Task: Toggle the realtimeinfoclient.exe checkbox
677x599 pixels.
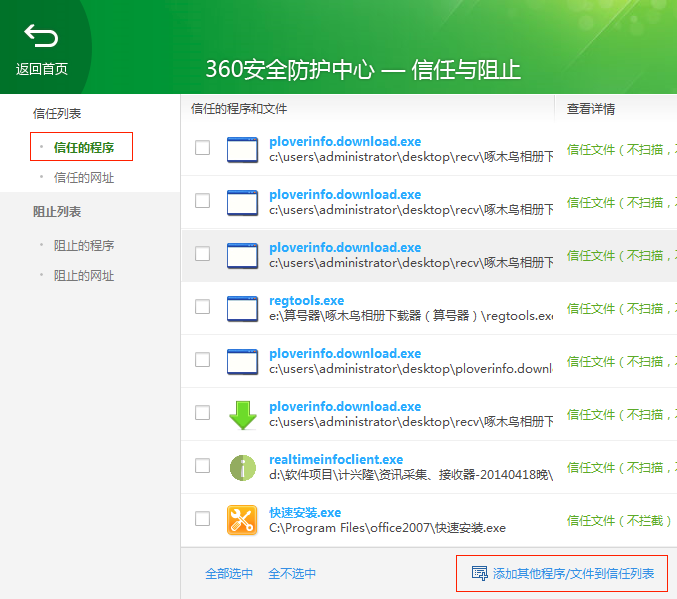Action: [x=203, y=466]
